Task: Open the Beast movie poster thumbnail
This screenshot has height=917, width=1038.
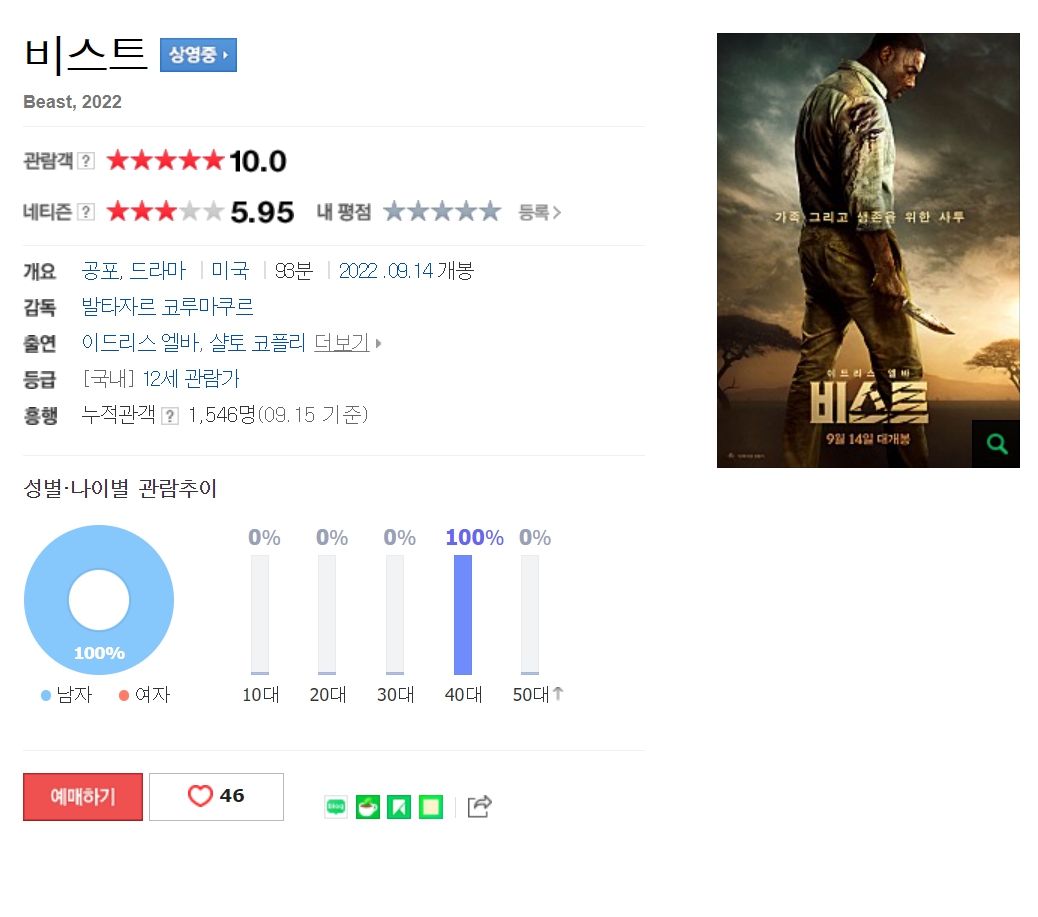Action: (x=868, y=250)
